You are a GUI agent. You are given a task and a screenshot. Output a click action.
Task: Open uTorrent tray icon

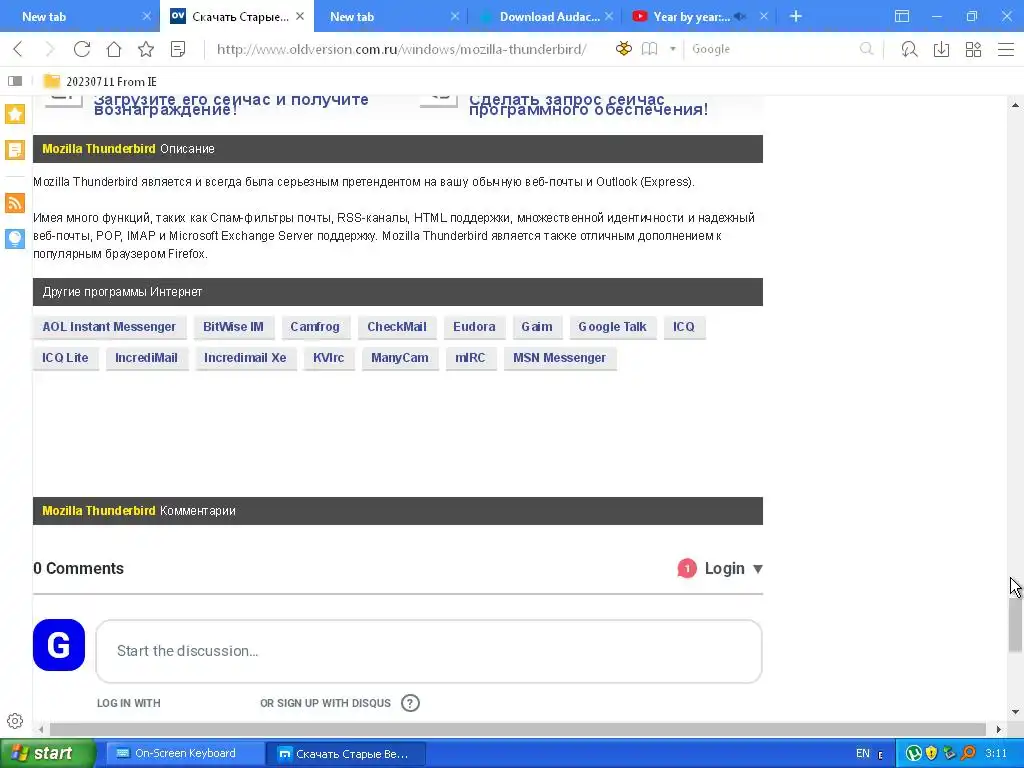(x=914, y=753)
